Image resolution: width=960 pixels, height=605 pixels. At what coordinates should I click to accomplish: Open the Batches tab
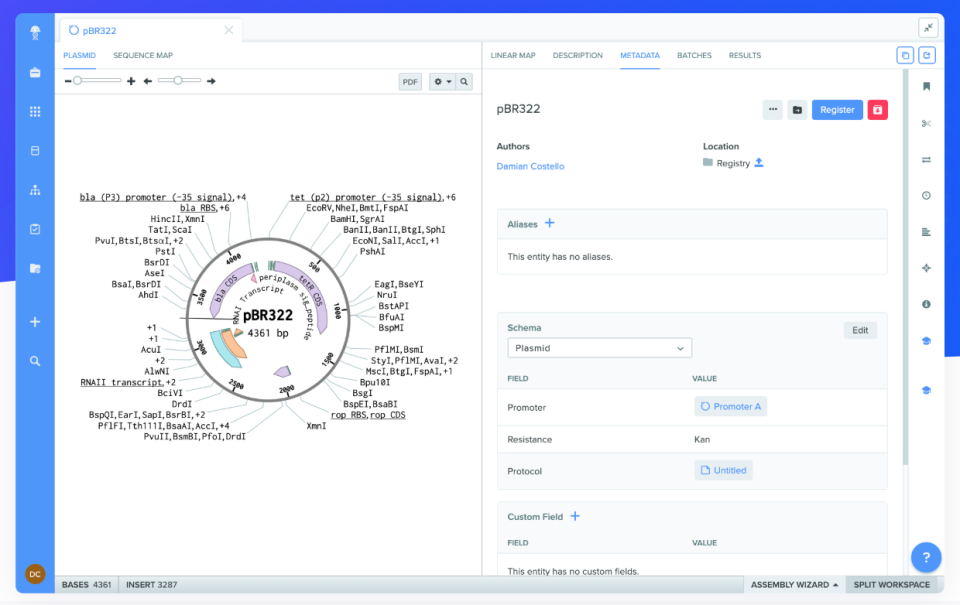(694, 55)
